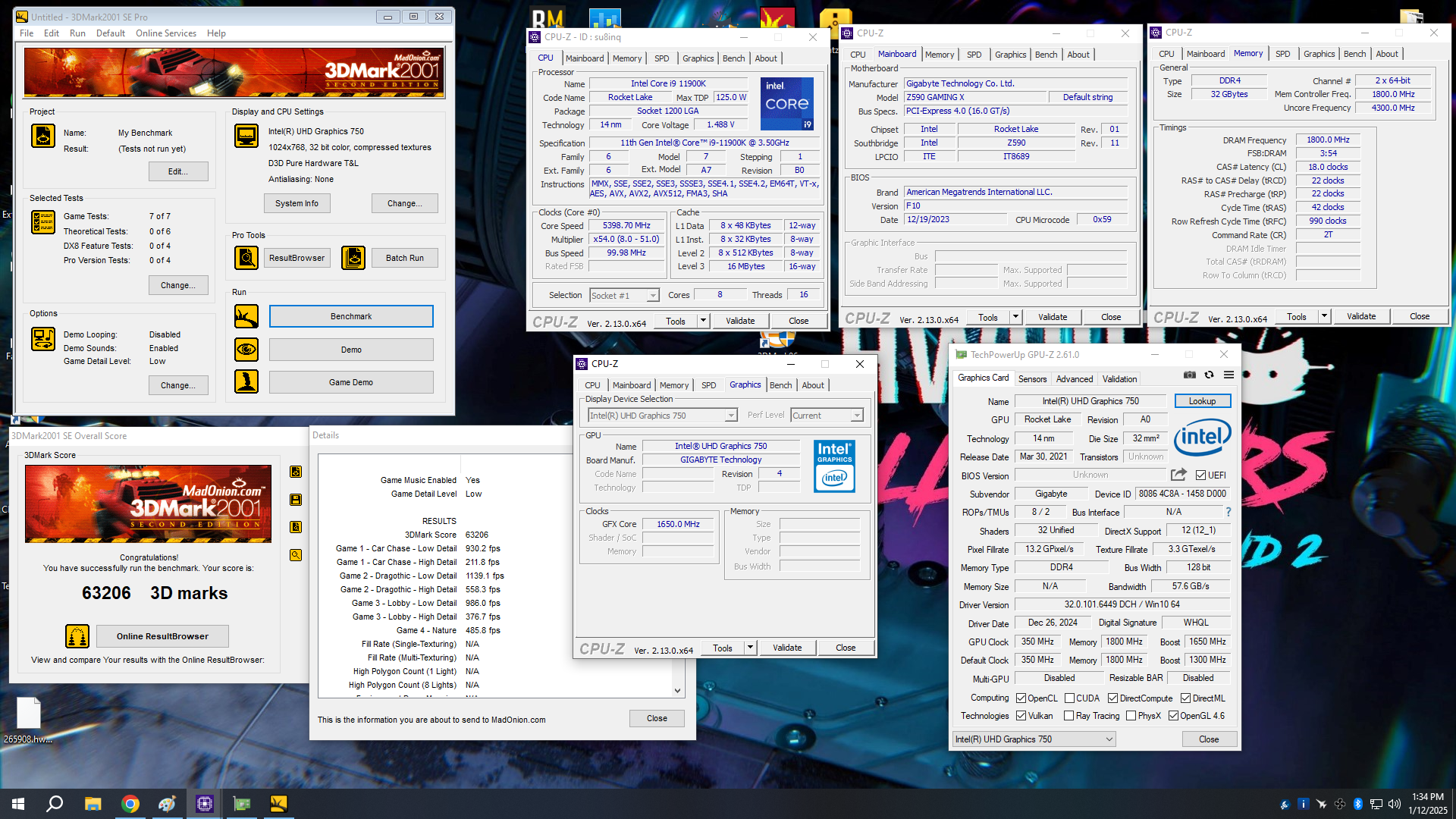This screenshot has height=819, width=1456.
Task: Click the Options icon beside Demo Looping
Action: (x=43, y=339)
